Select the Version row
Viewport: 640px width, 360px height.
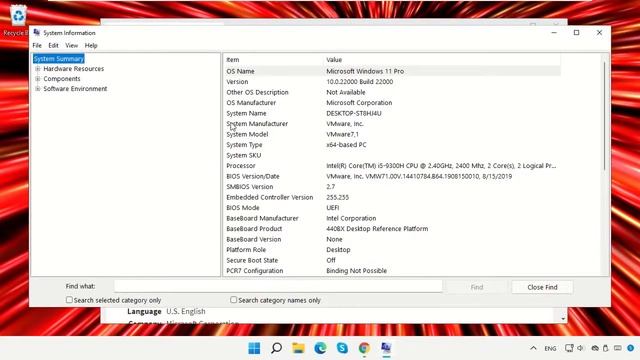[x=392, y=82]
